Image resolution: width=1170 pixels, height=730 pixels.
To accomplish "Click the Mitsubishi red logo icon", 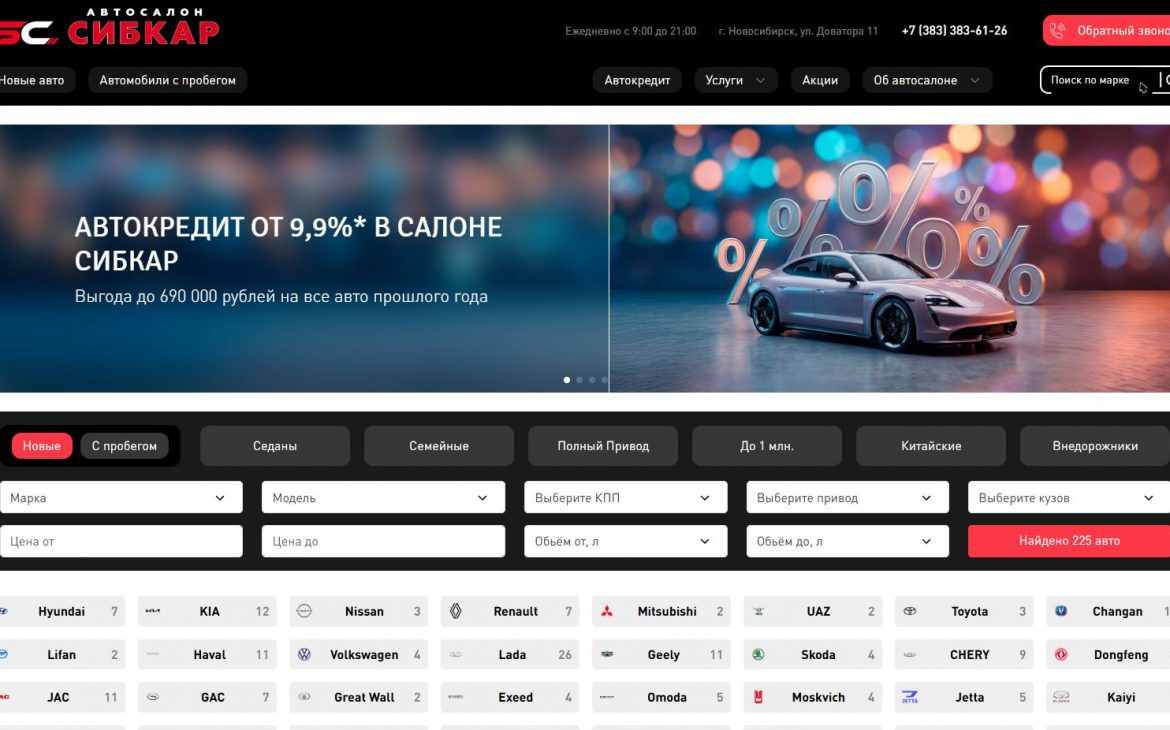I will coord(607,611).
